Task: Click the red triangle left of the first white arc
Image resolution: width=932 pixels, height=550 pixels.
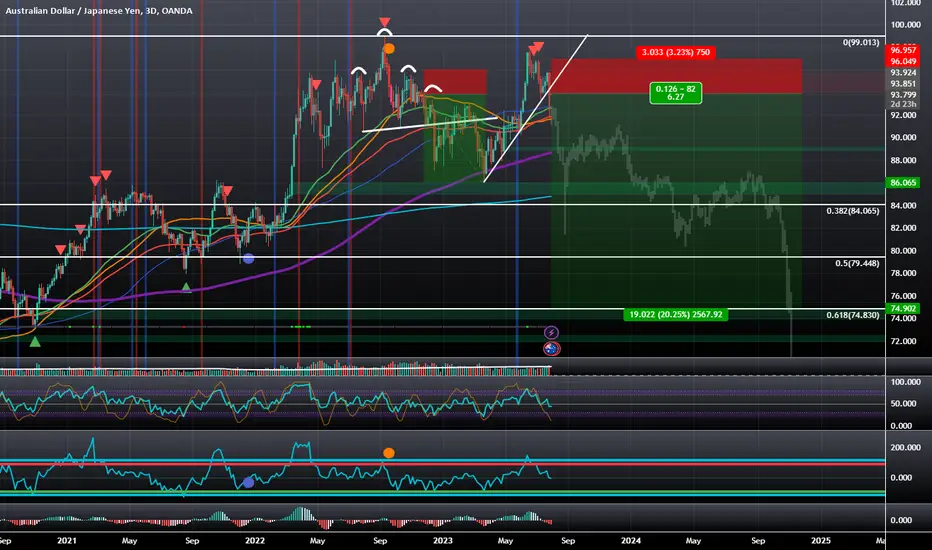Action: tap(317, 85)
